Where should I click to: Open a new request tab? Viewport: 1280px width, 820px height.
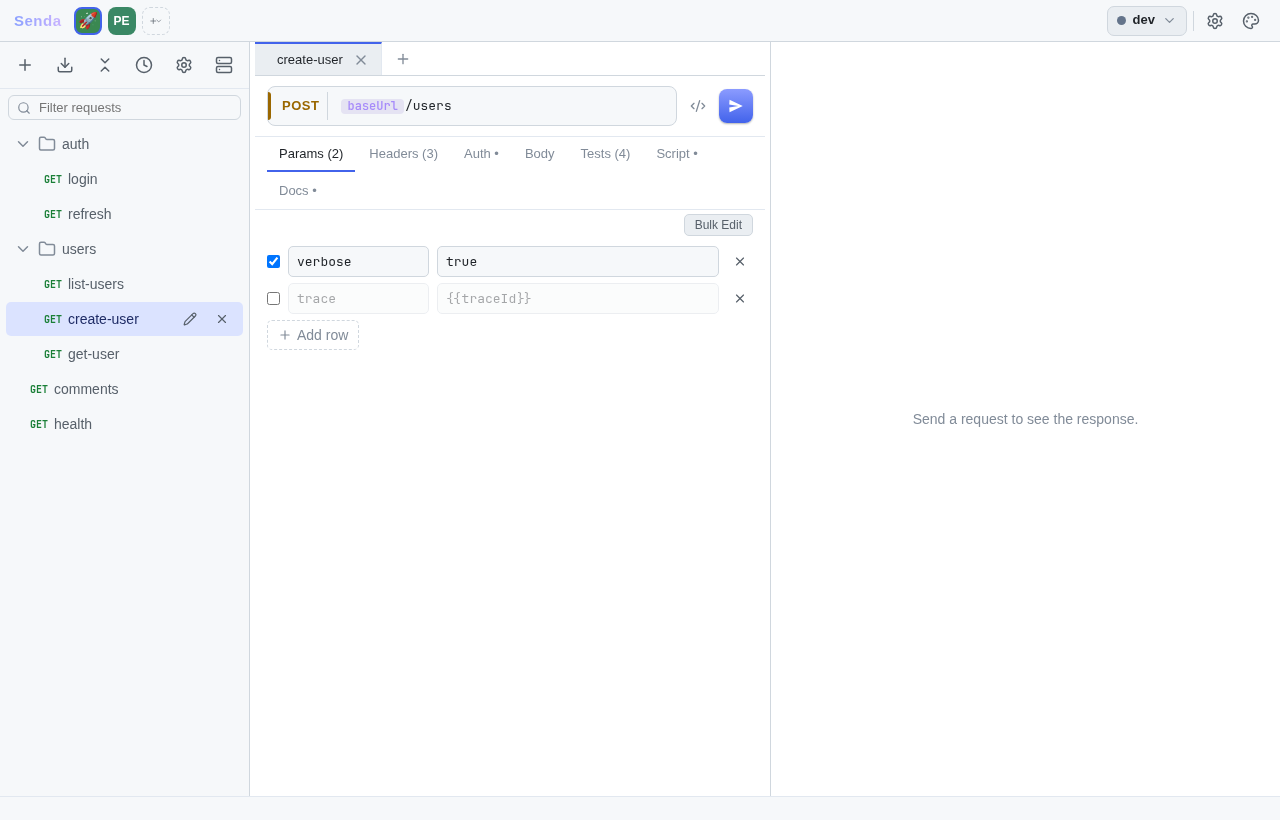pyautogui.click(x=403, y=59)
